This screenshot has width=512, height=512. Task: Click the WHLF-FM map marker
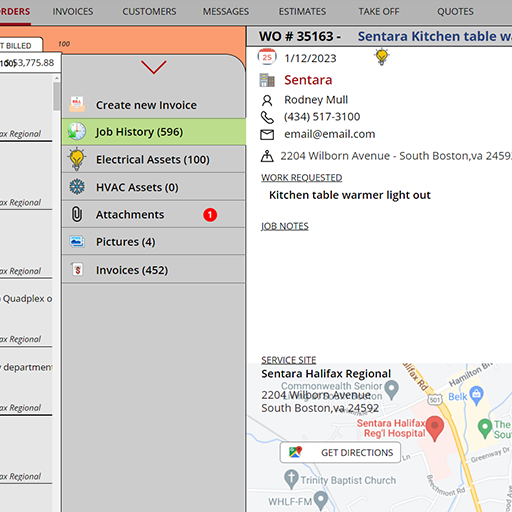pos(321,501)
